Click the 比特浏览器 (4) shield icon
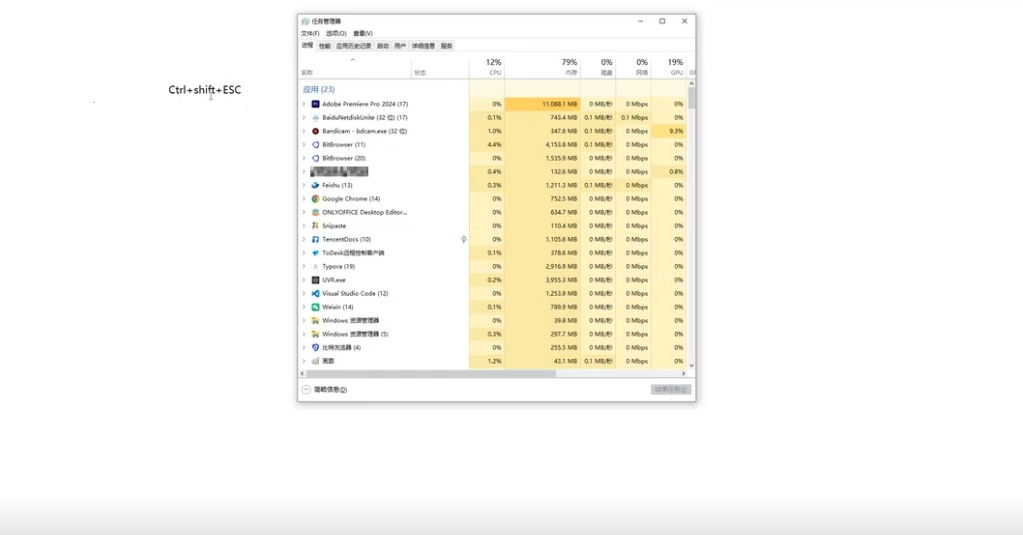This screenshot has width=1023, height=535. coord(315,348)
